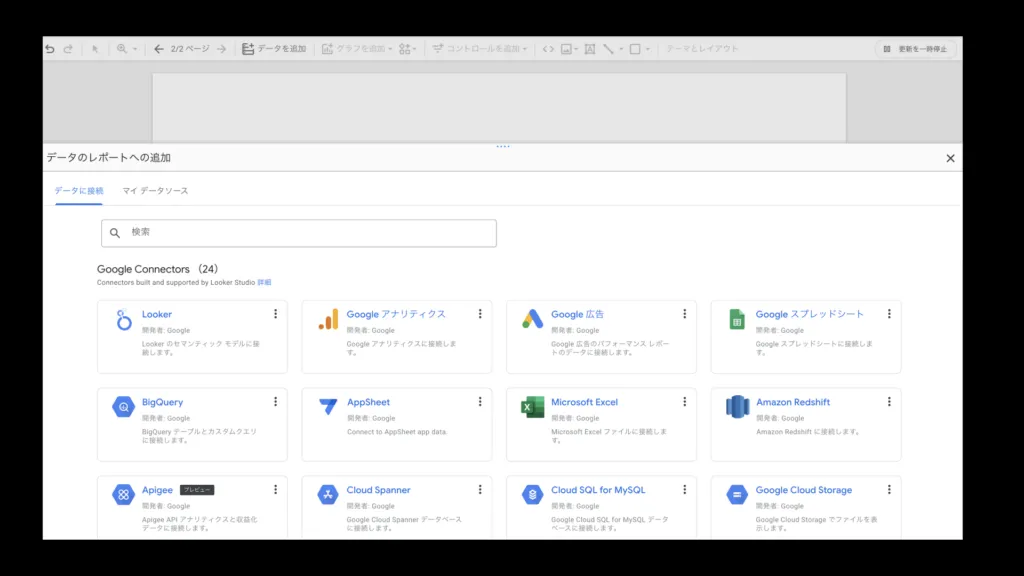Select Google 広告 connector icon
This screenshot has width=1024, height=576.
[532, 319]
